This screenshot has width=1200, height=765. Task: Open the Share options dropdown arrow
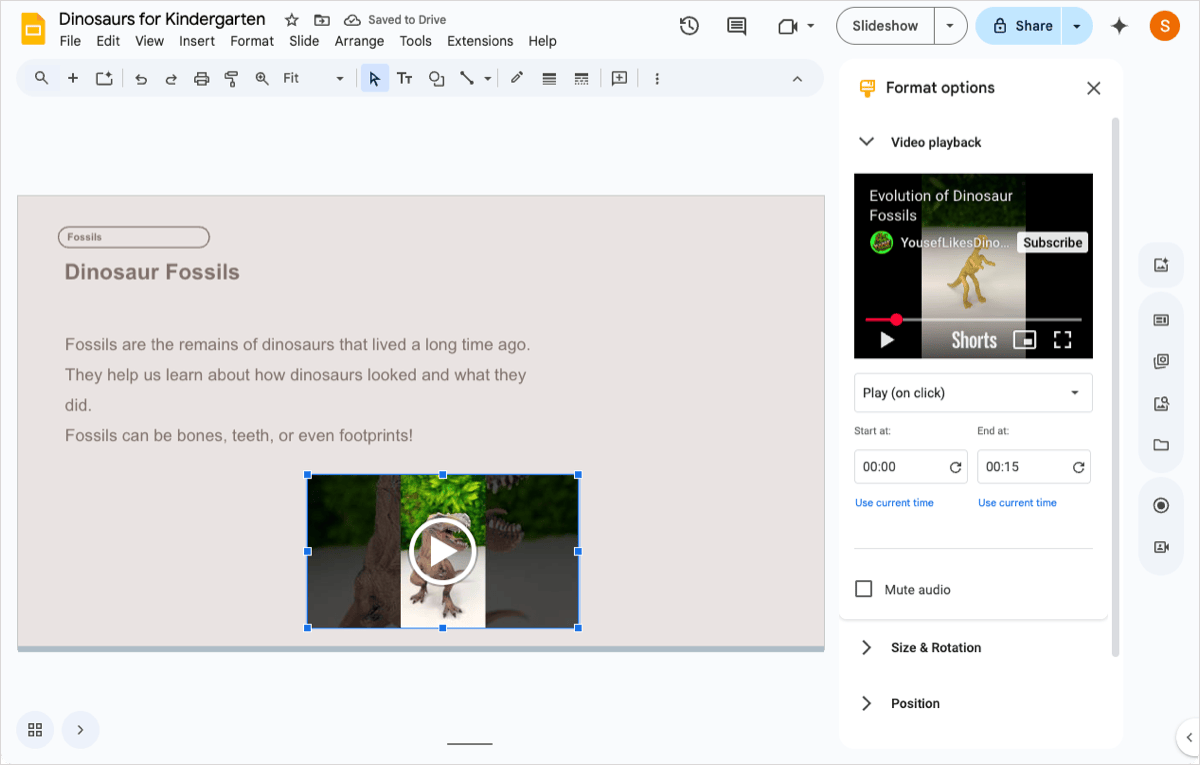click(x=1077, y=26)
